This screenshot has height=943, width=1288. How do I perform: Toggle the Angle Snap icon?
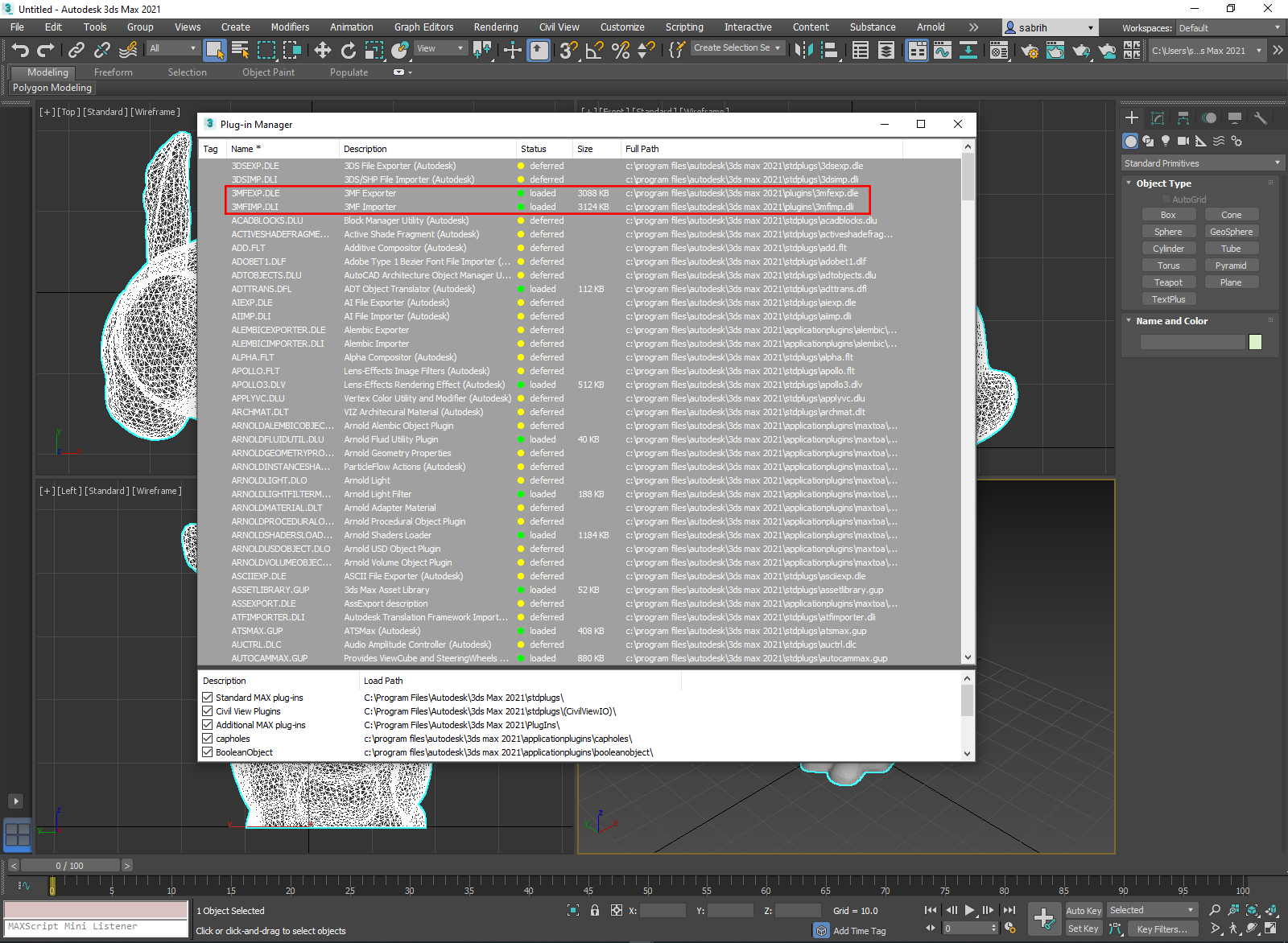[595, 51]
